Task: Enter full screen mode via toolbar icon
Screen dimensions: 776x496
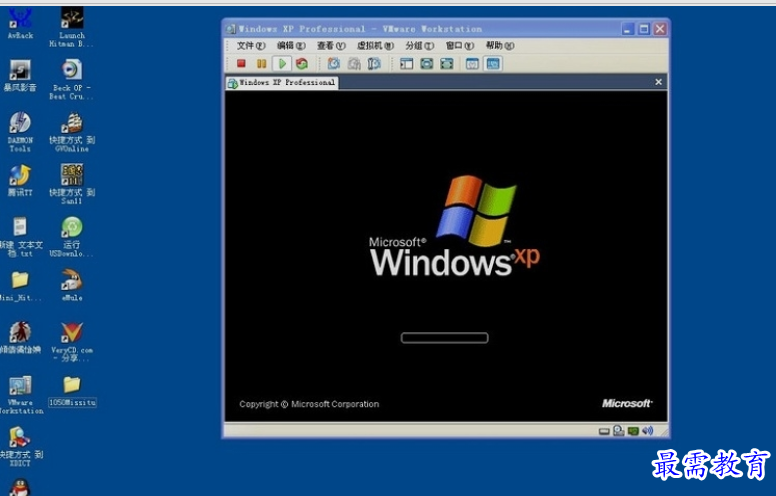Action: [x=447, y=63]
